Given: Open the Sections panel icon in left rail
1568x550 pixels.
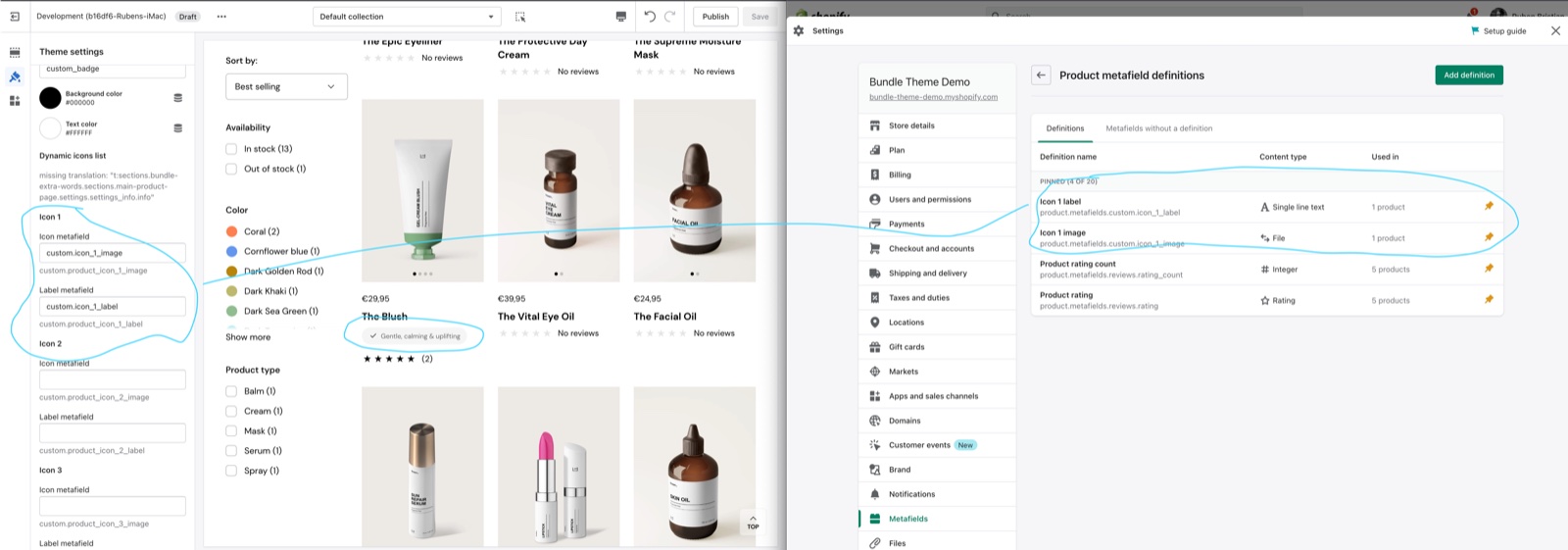Looking at the screenshot, I should tap(15, 53).
